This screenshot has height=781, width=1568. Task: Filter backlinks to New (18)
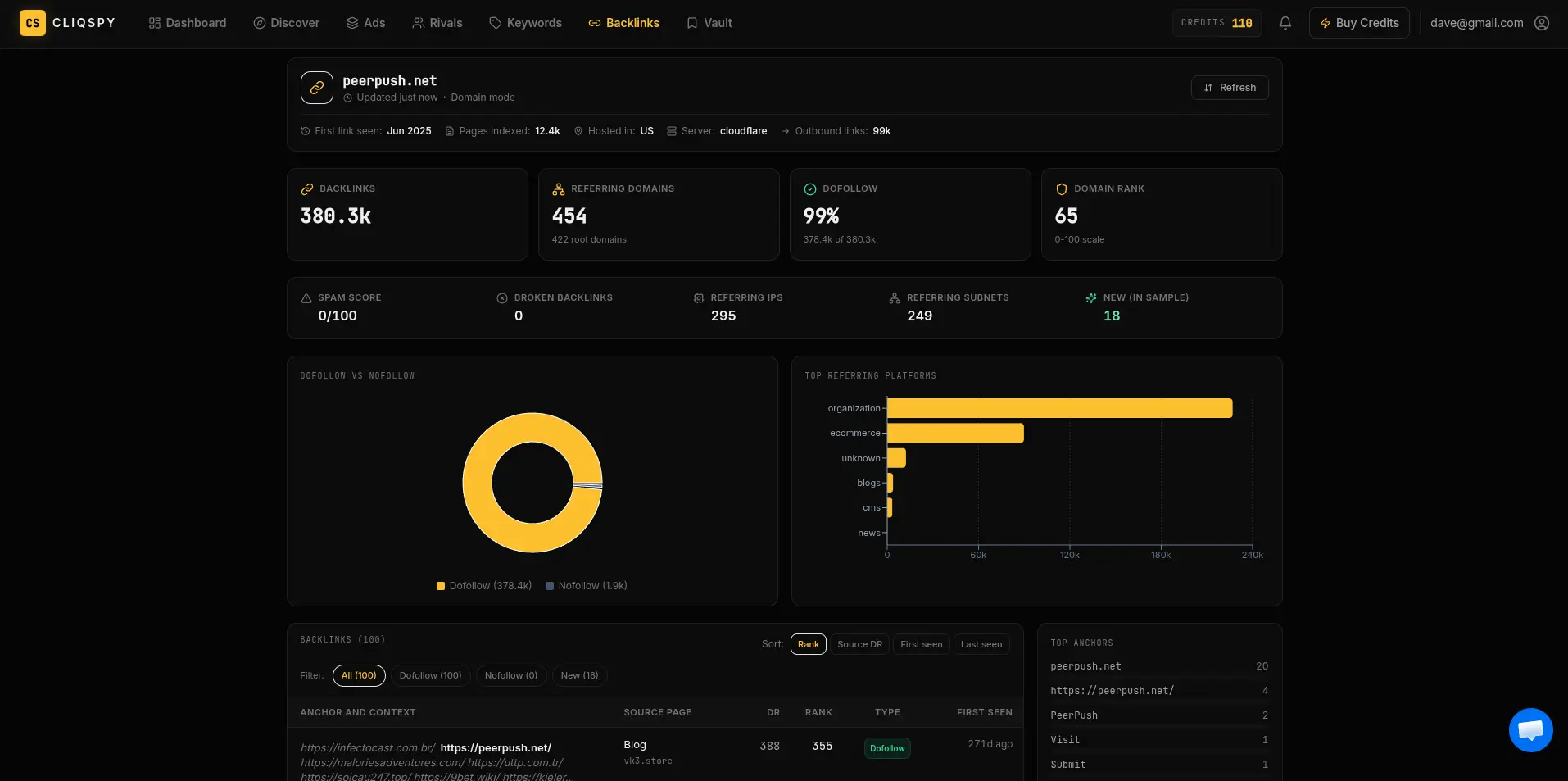(x=580, y=675)
